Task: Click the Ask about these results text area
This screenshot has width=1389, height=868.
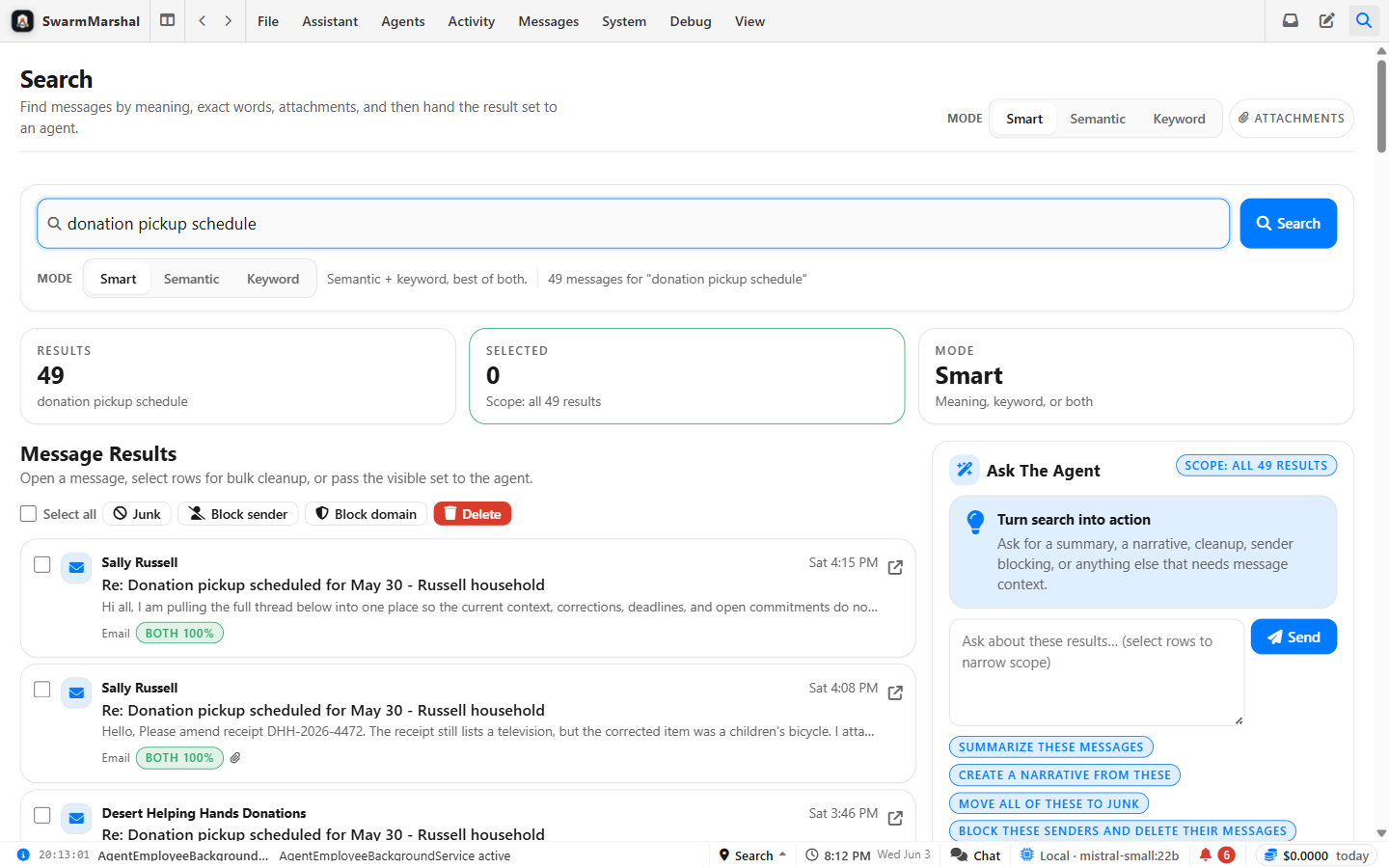Action: tap(1097, 672)
